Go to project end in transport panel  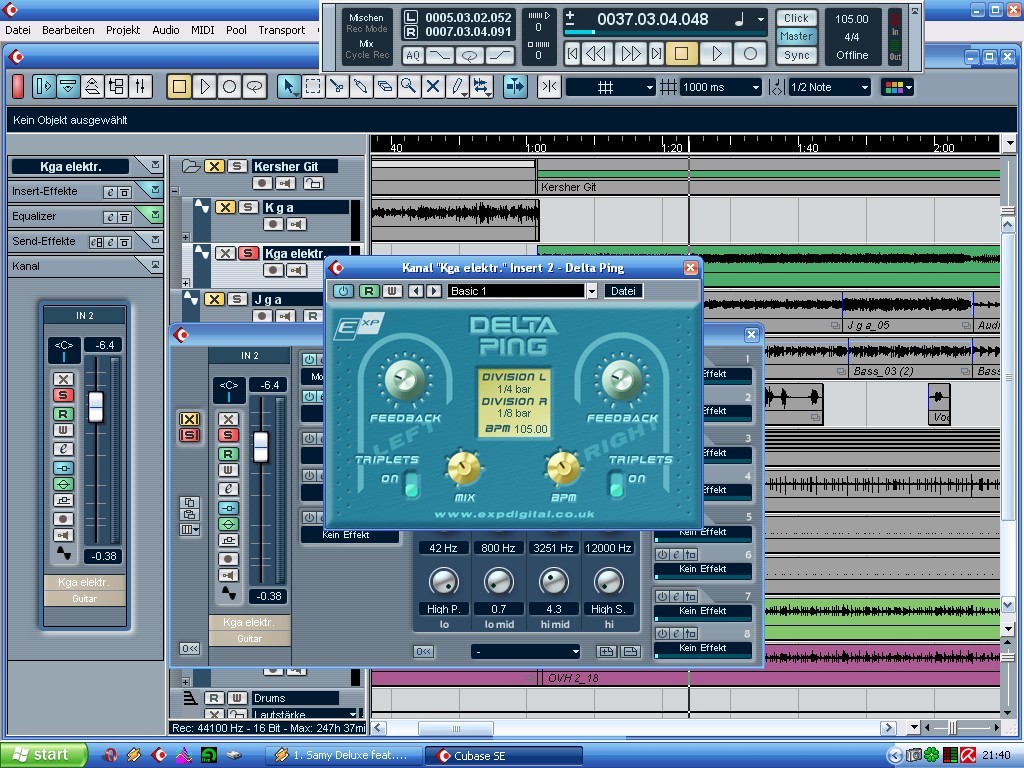656,54
